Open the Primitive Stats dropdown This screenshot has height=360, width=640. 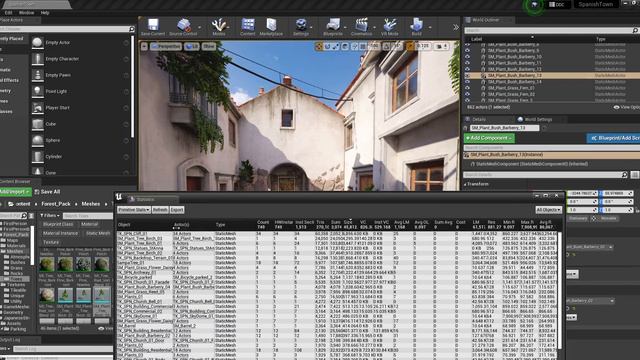tap(134, 210)
